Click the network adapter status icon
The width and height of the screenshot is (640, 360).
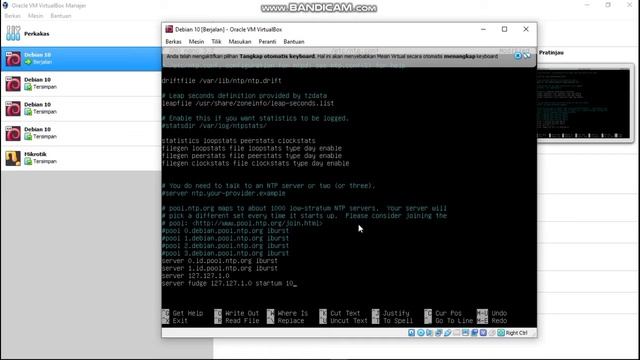pyautogui.click(x=438, y=333)
